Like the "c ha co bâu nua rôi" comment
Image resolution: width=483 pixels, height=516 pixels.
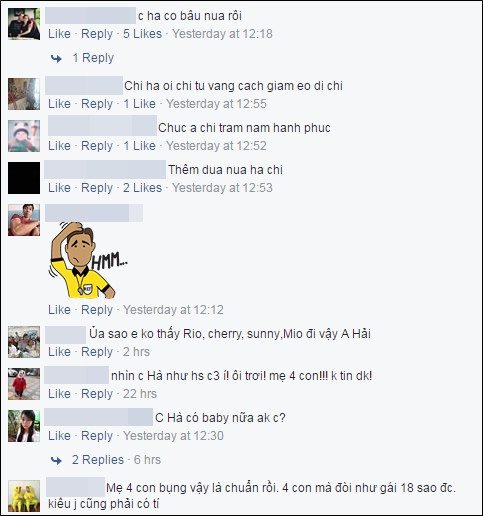point(59,34)
